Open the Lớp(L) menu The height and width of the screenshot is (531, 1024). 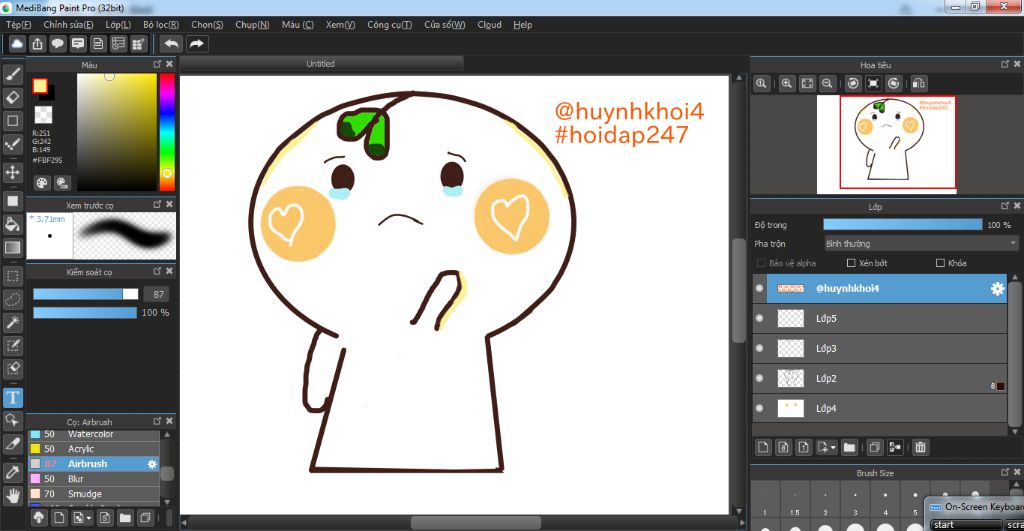click(x=118, y=25)
